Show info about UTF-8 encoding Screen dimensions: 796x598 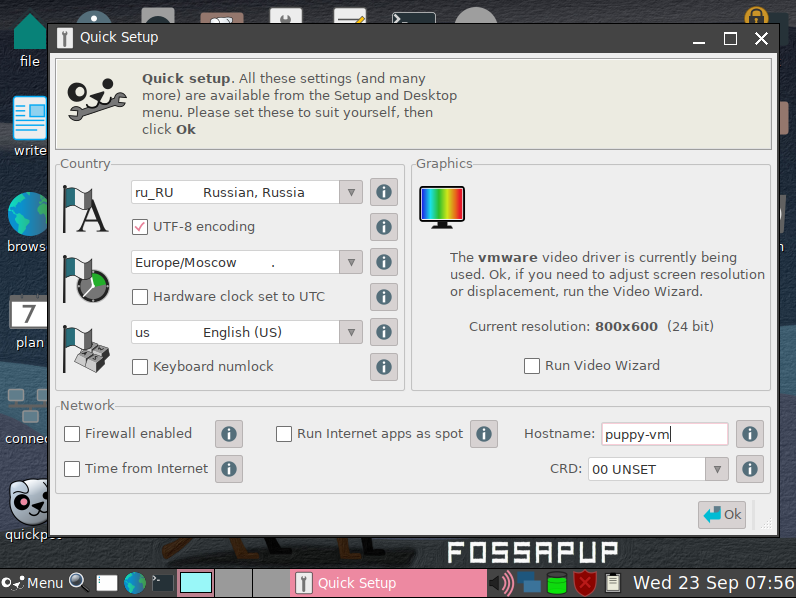[x=384, y=227]
